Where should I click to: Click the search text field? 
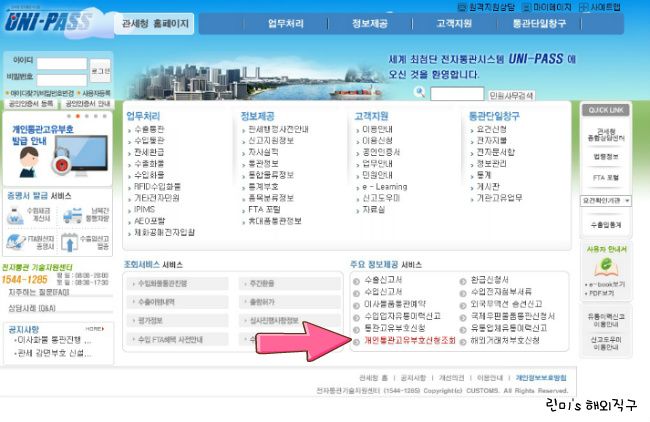[457, 94]
